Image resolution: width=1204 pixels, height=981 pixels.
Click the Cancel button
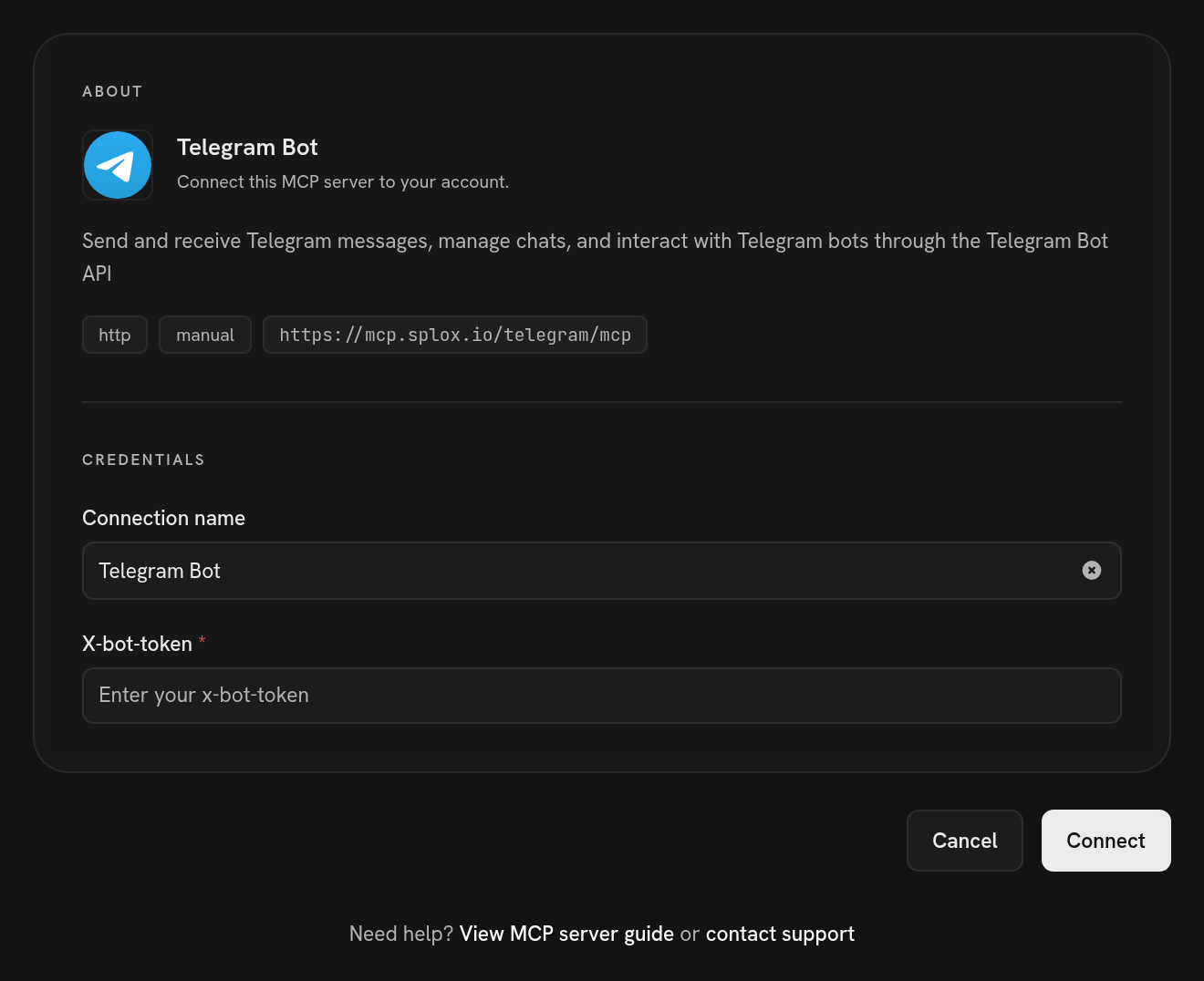point(965,841)
